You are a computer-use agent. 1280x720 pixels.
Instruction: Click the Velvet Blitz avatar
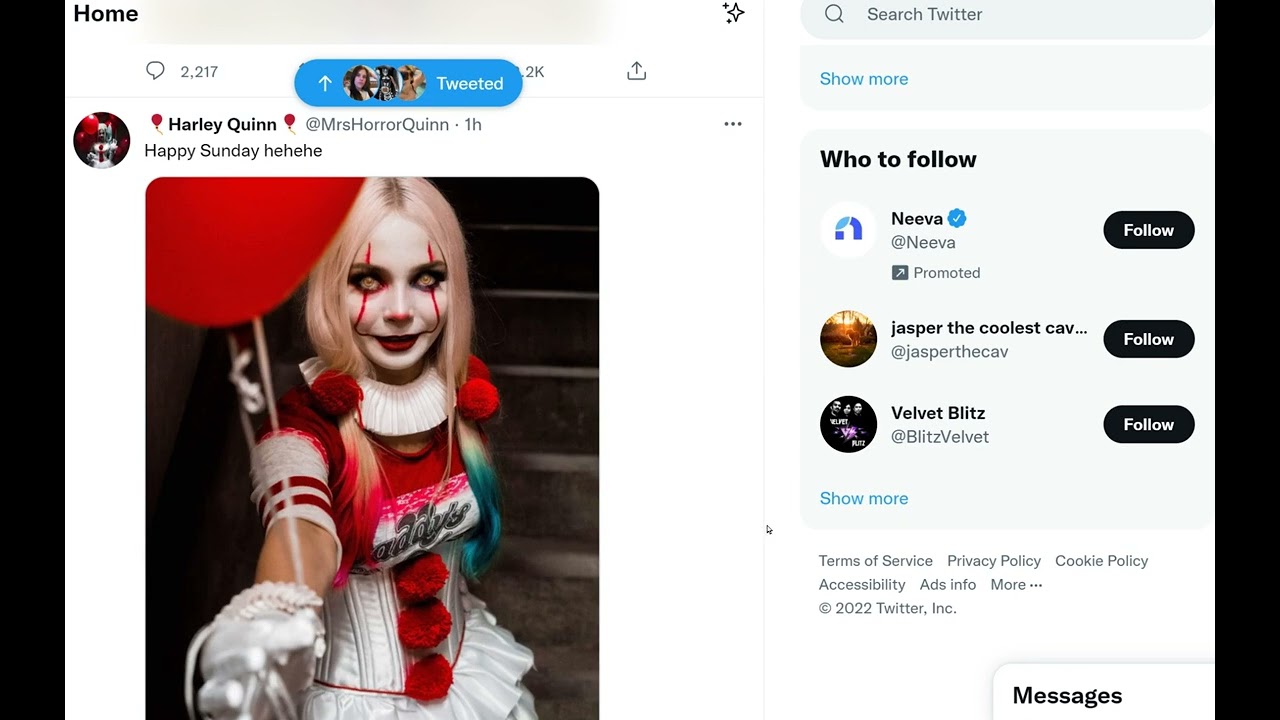click(x=848, y=425)
